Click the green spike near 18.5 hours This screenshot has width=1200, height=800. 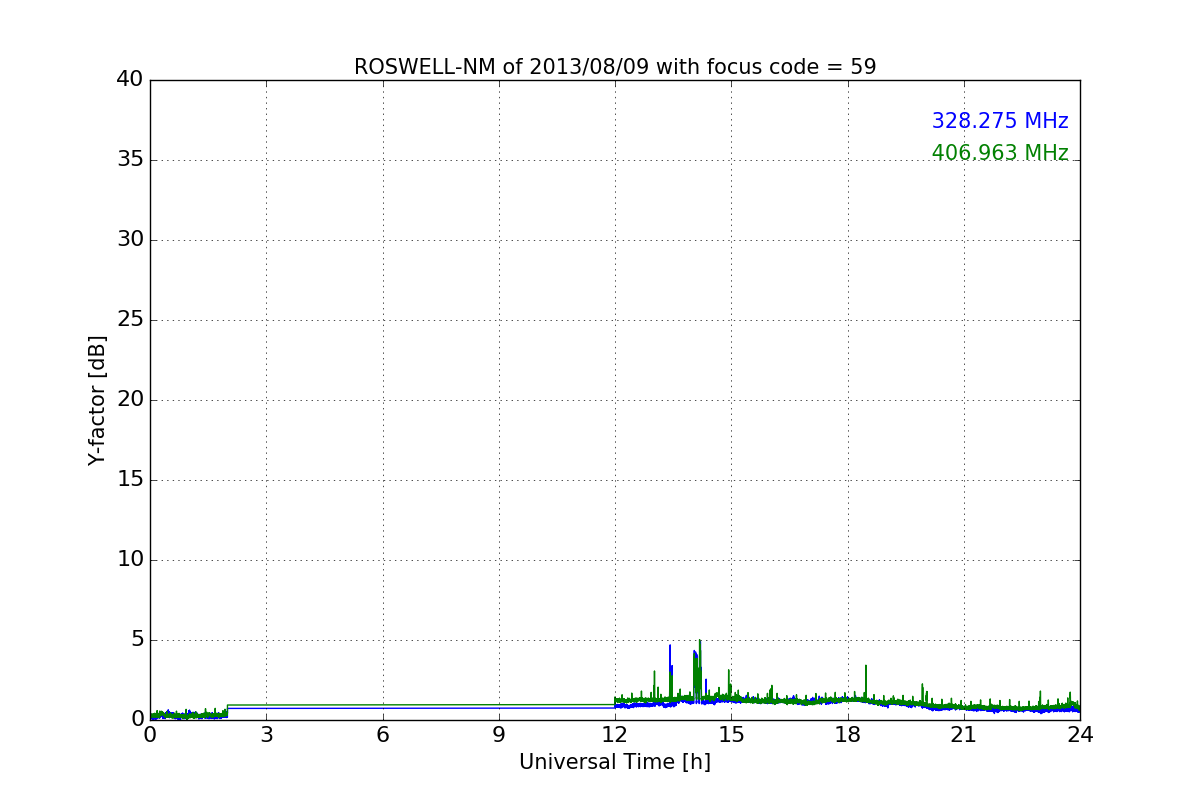866,680
